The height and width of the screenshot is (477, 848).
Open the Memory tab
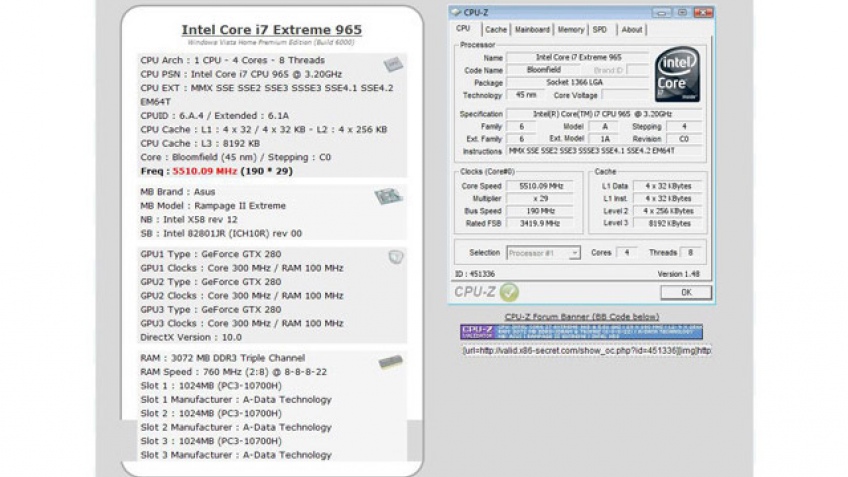pos(571,30)
